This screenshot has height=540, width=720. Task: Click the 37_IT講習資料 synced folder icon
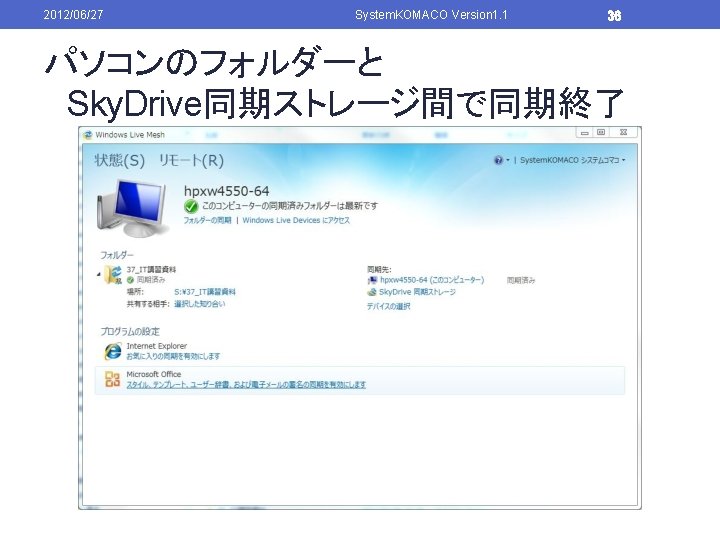tap(113, 275)
